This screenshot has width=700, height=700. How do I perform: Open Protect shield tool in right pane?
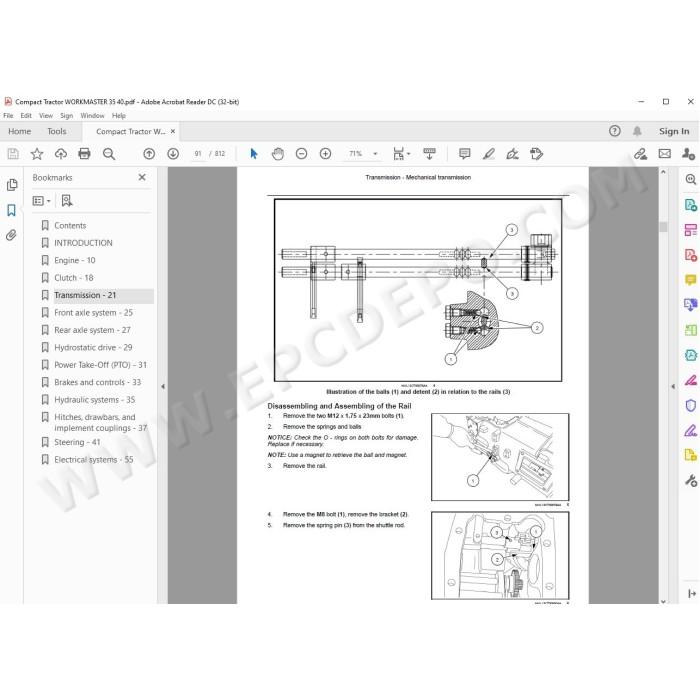tap(691, 405)
